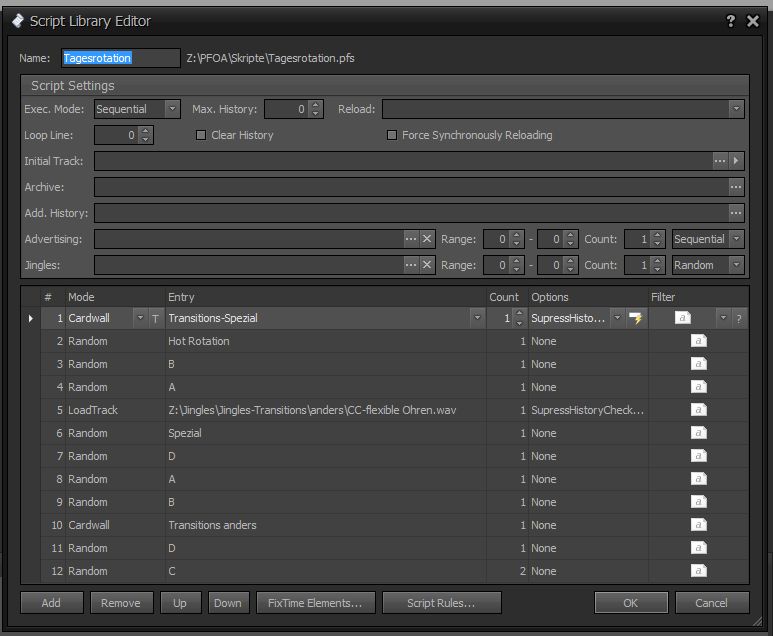Viewport: 773px width, 636px height.
Task: Click the Name field Tagesrotation
Action: [x=121, y=58]
